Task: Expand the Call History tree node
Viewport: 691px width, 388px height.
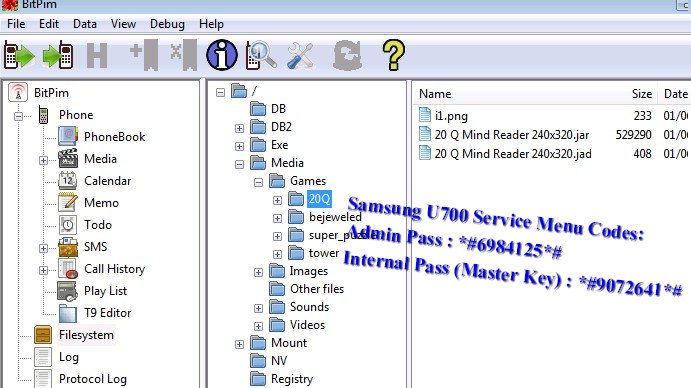Action: click(x=43, y=270)
